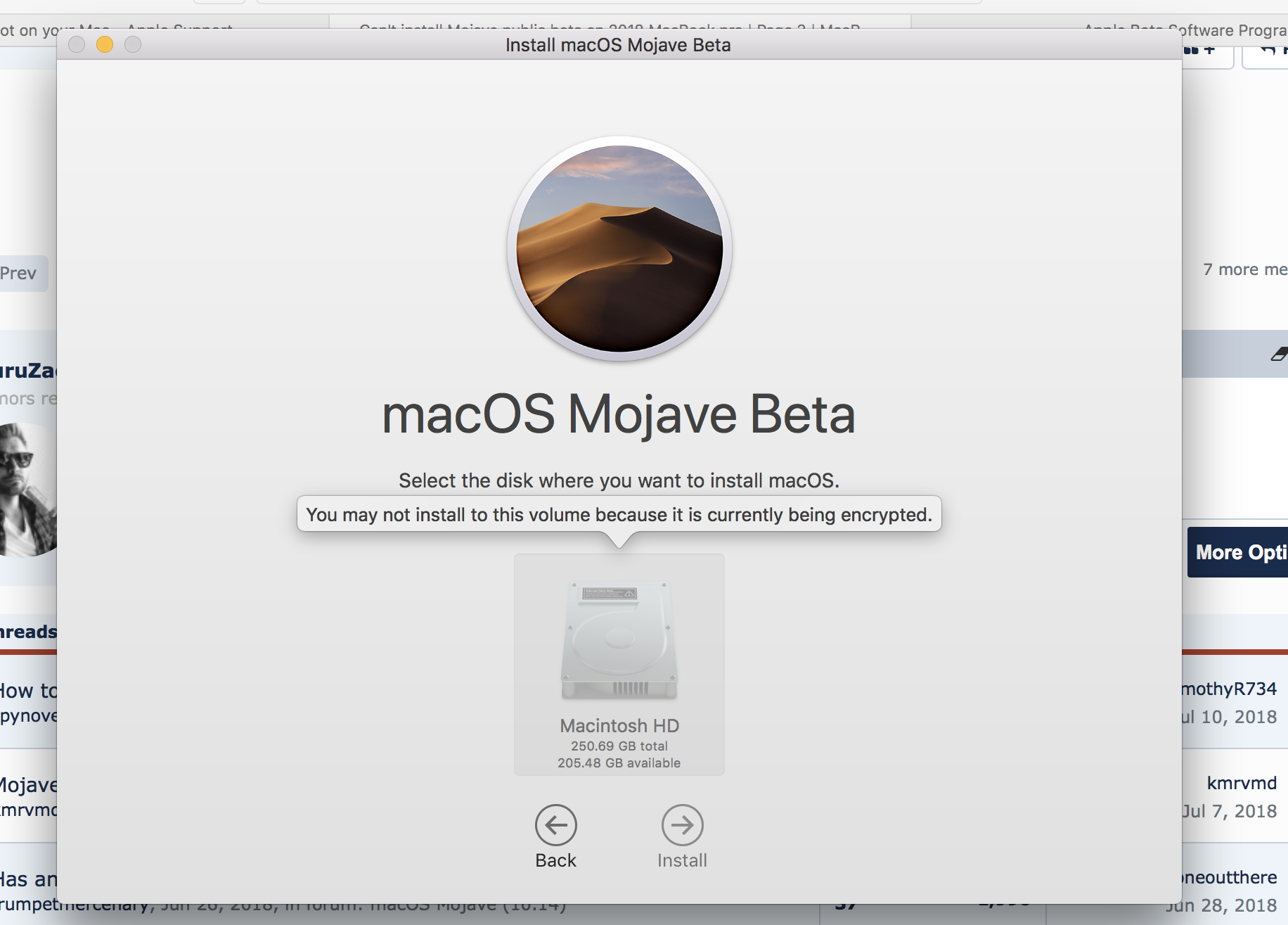Image resolution: width=1288 pixels, height=925 pixels.
Task: Click the "7 more me…" link in the forum
Action: pos(1245,269)
